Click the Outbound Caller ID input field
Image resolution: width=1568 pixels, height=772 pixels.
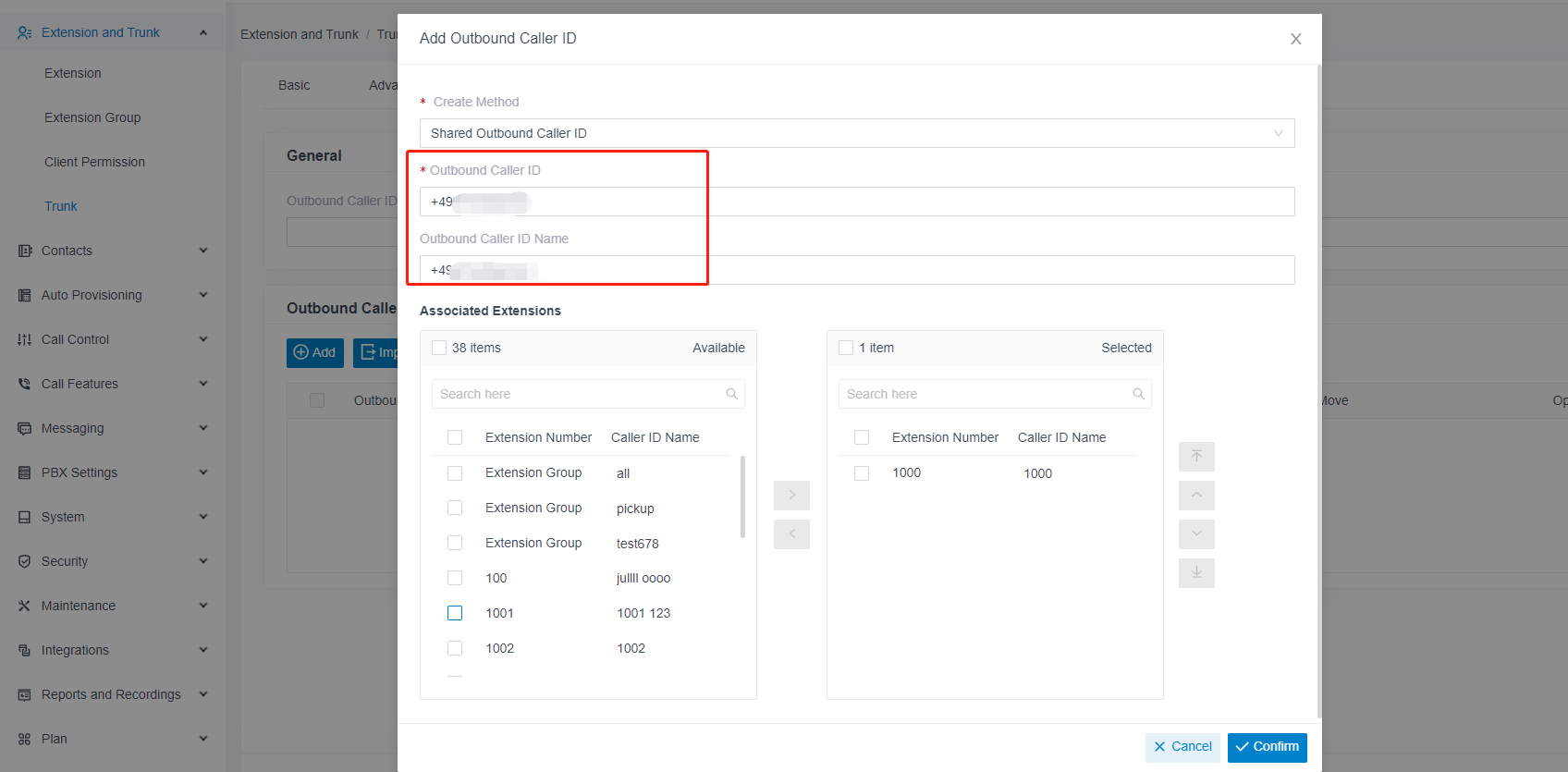[857, 202]
